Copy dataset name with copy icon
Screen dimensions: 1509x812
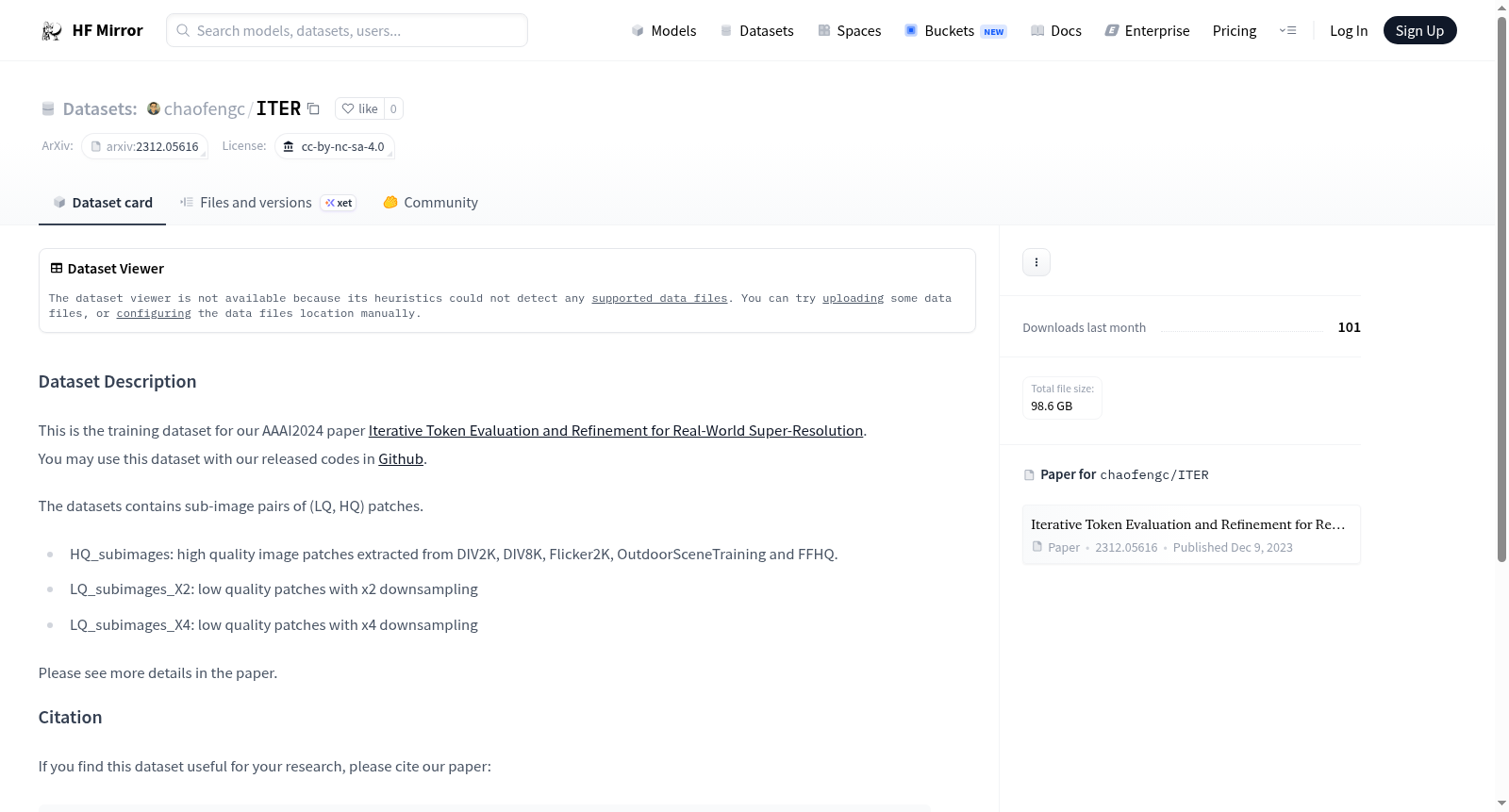314,108
